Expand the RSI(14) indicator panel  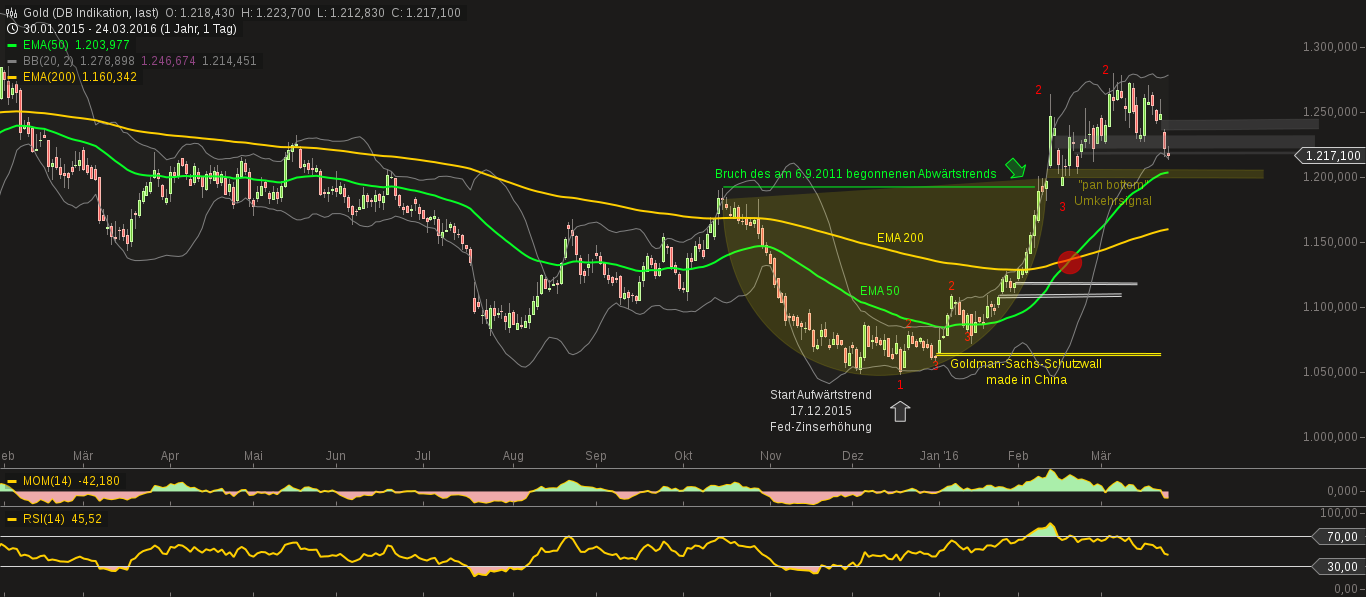pyautogui.click(x=44, y=519)
